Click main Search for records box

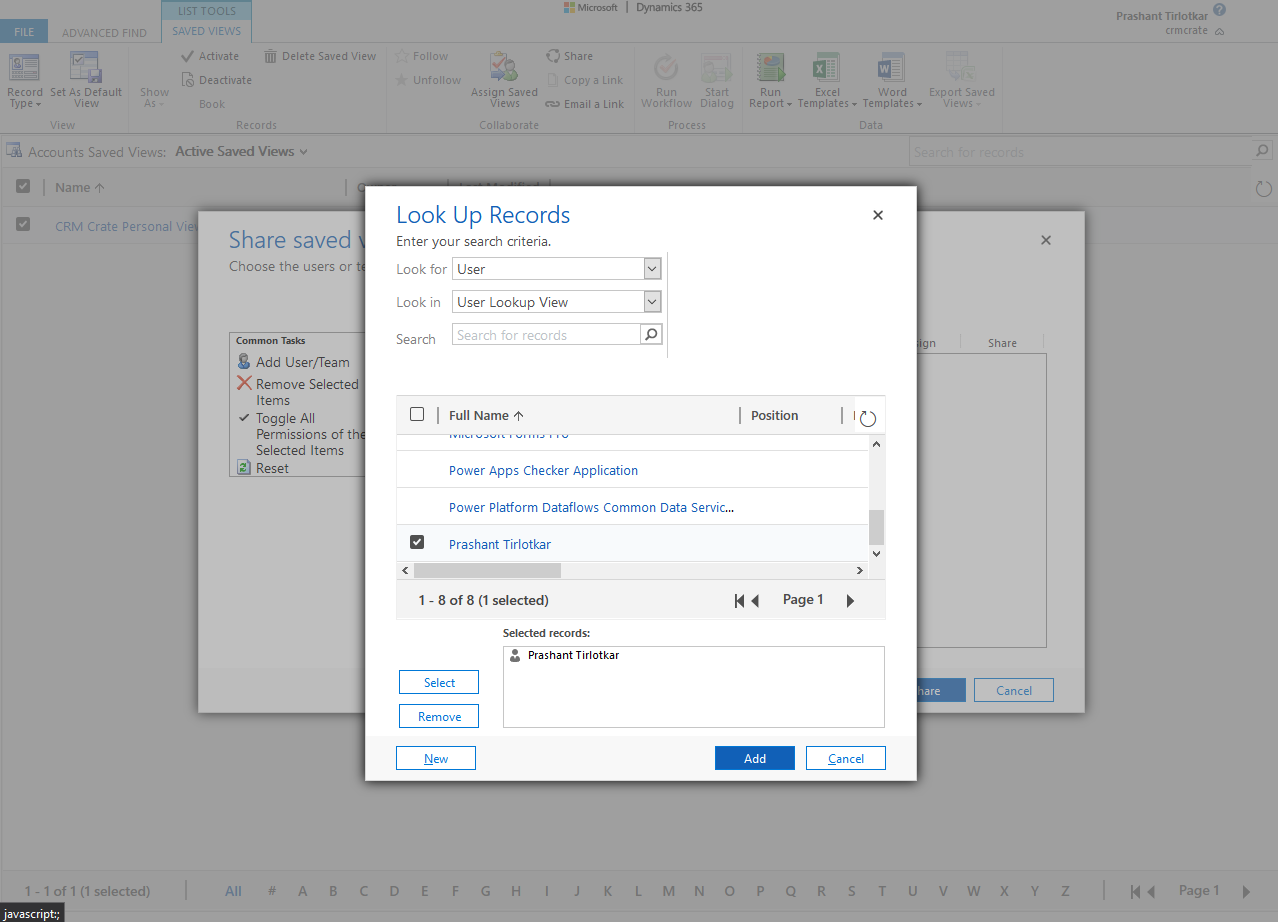1082,152
